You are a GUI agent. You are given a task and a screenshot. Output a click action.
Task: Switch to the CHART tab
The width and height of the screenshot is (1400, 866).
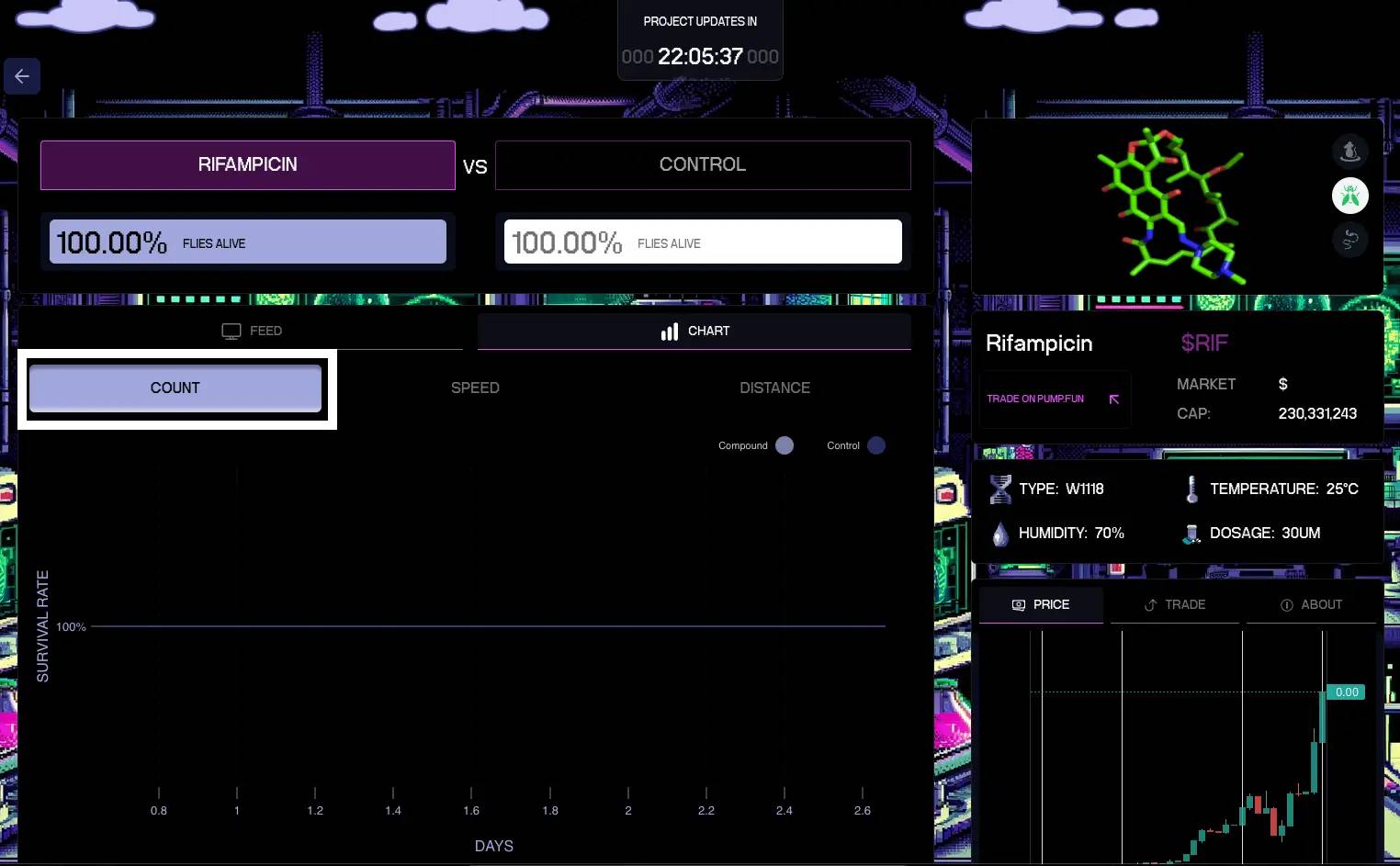694,331
